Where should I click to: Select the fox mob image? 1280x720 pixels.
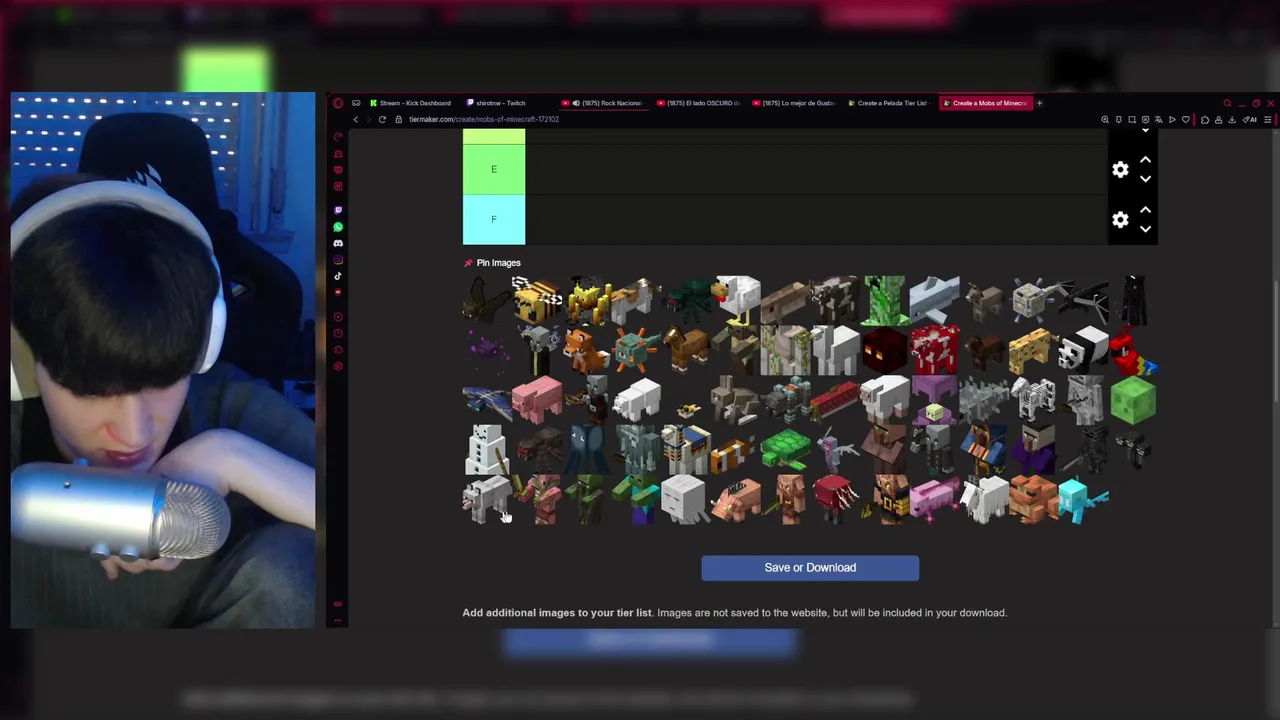[x=587, y=351]
